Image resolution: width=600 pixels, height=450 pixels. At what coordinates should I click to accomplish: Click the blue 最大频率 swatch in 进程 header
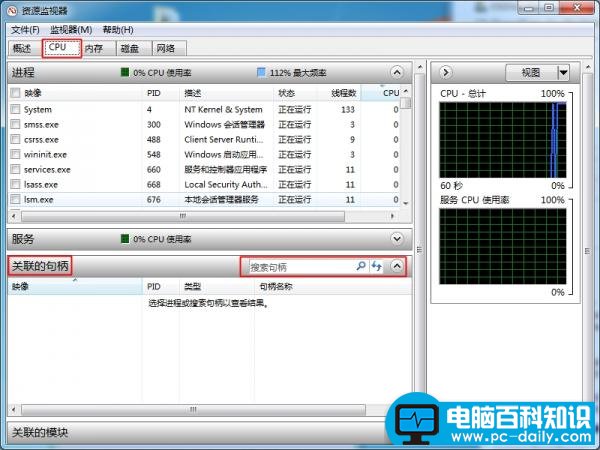coord(261,72)
